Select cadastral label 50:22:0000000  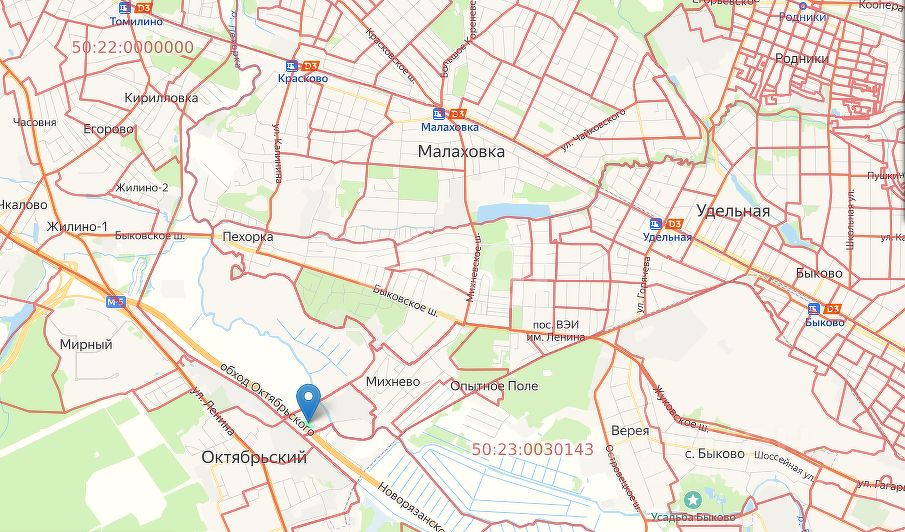tap(133, 47)
